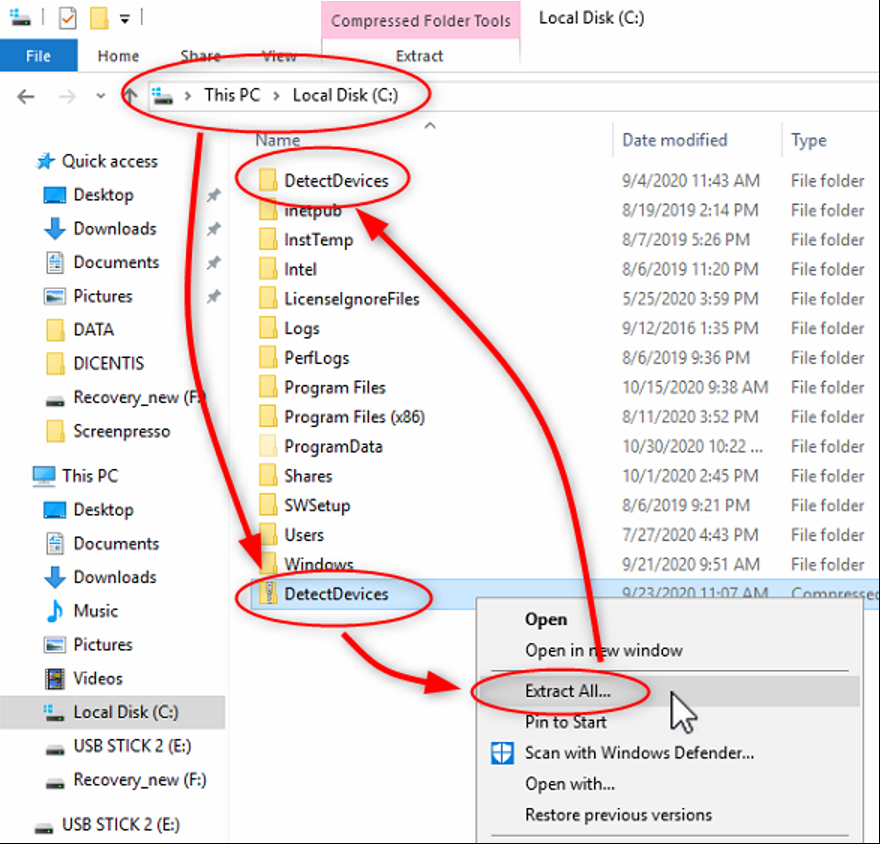Select the Windows folder
The height and width of the screenshot is (844, 880).
tap(319, 564)
